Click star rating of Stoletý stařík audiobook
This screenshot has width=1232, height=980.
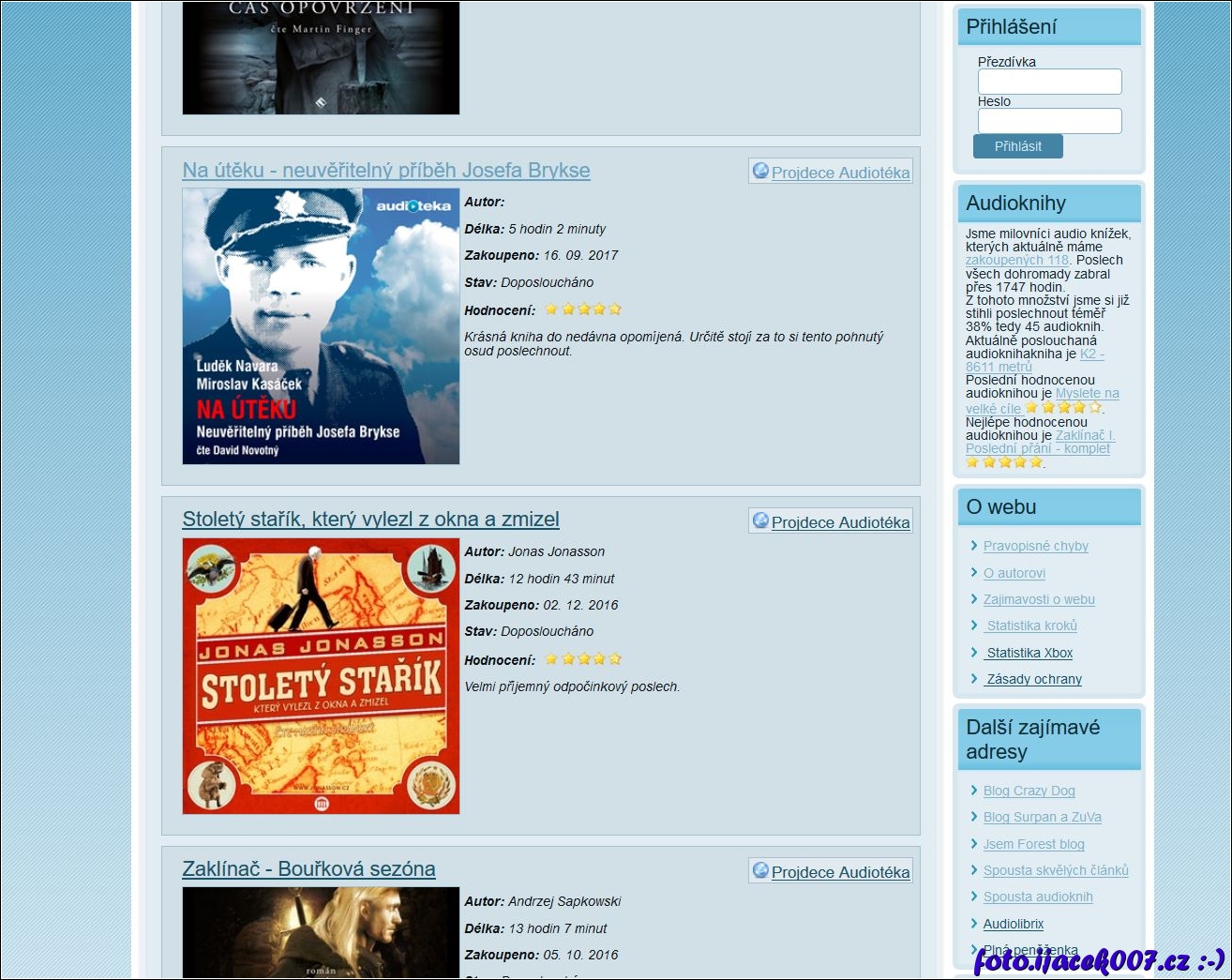click(x=582, y=659)
